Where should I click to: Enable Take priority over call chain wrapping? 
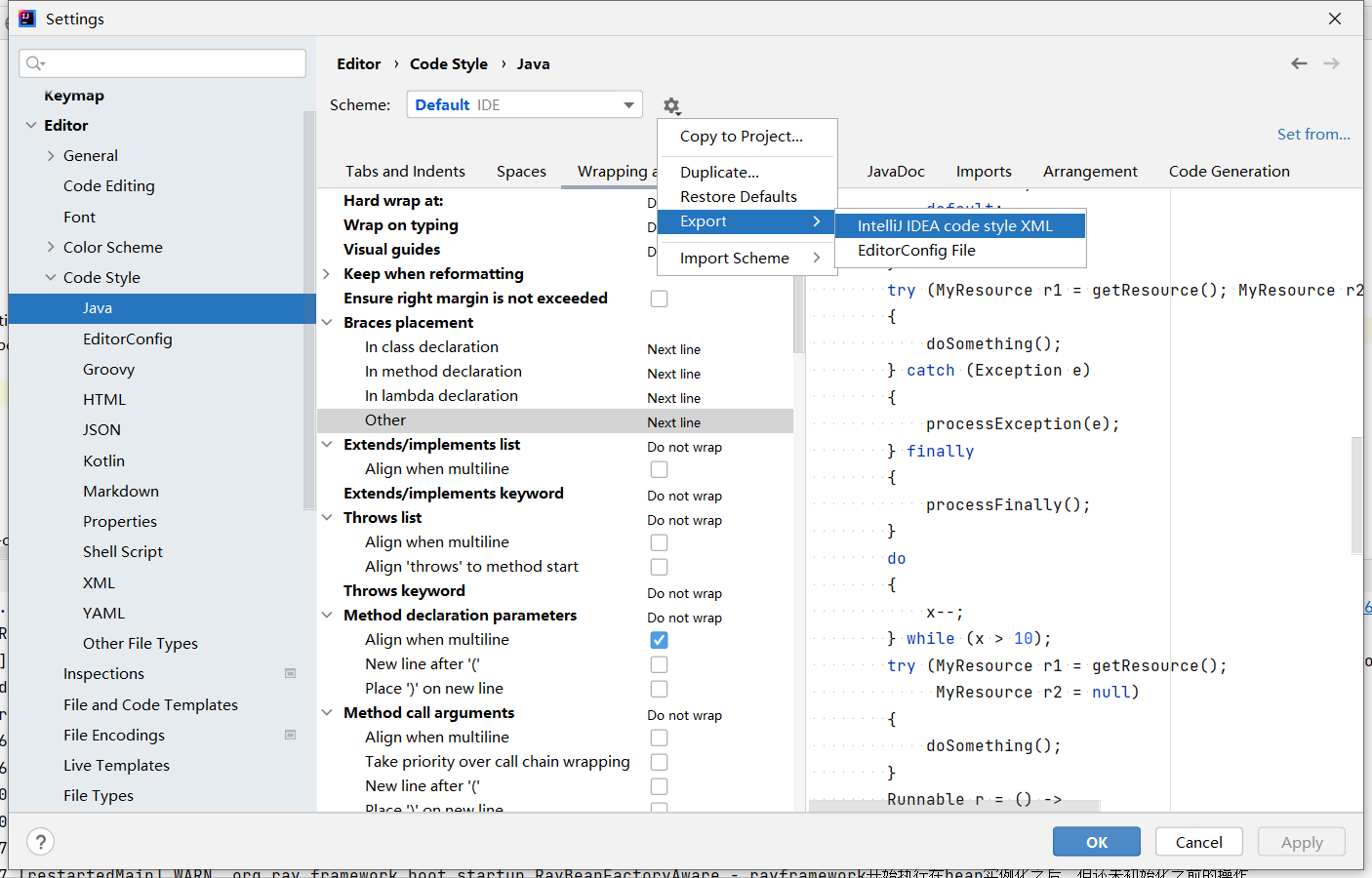[x=660, y=762]
